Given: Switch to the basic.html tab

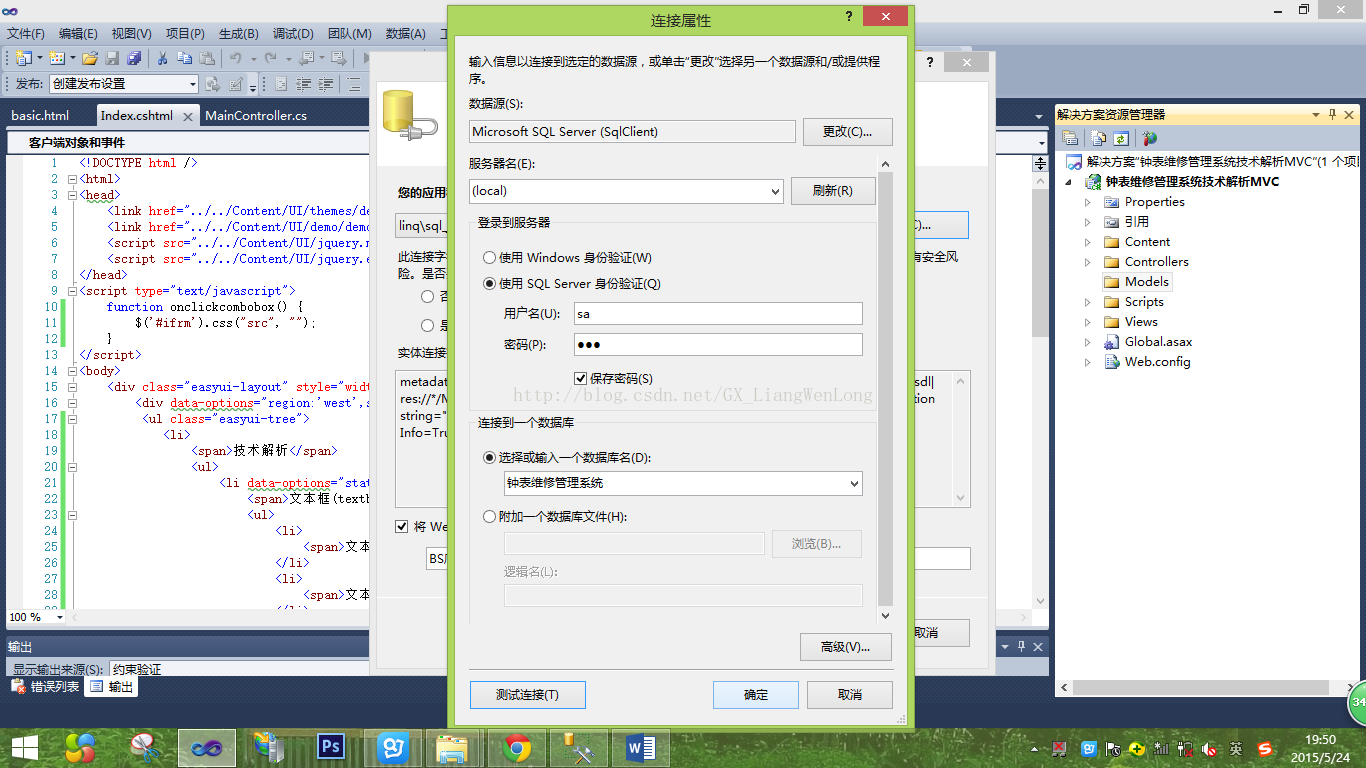Looking at the screenshot, I should point(40,116).
